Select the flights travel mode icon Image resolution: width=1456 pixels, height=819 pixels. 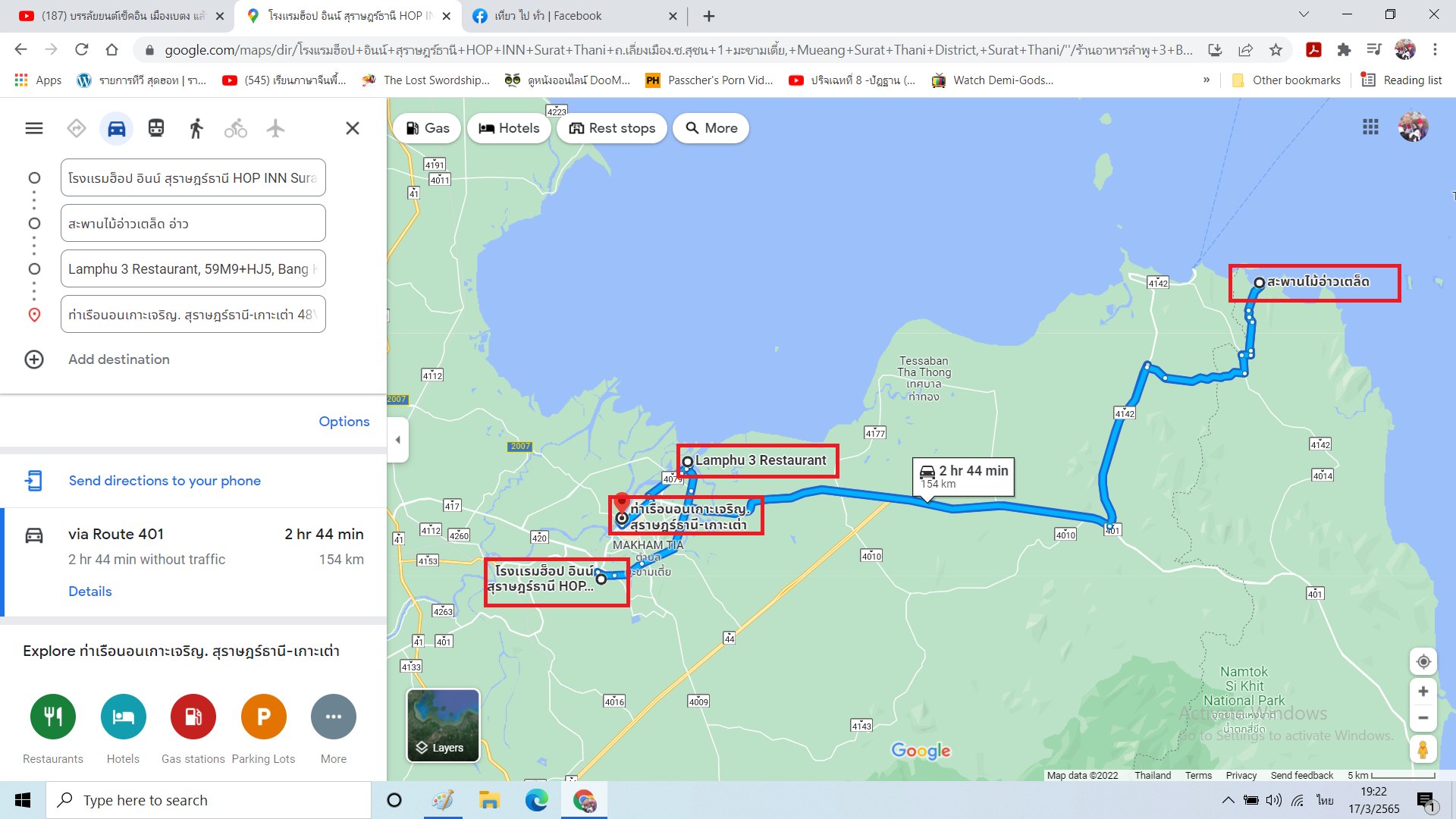275,128
